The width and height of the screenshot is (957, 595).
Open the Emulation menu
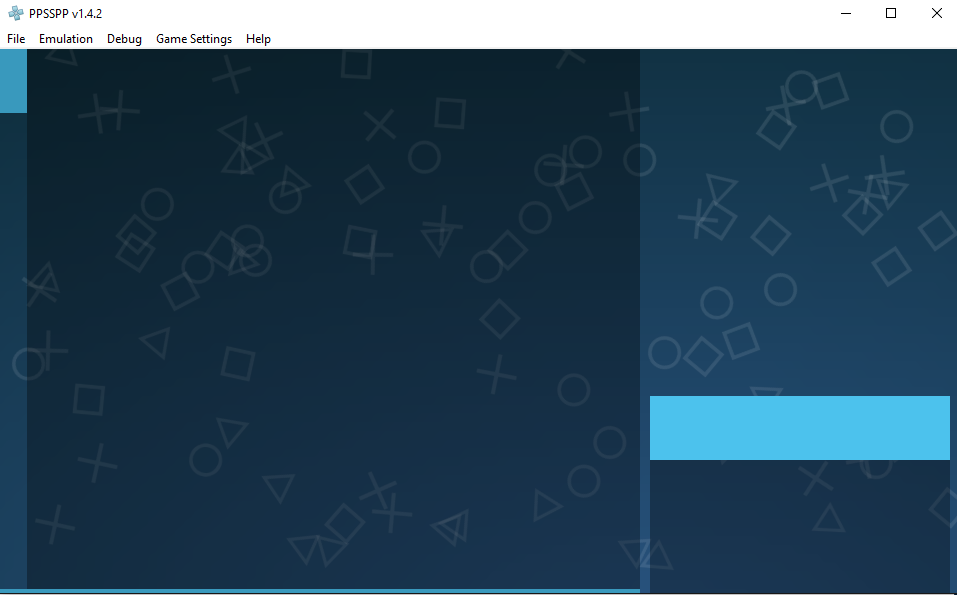(x=66, y=39)
